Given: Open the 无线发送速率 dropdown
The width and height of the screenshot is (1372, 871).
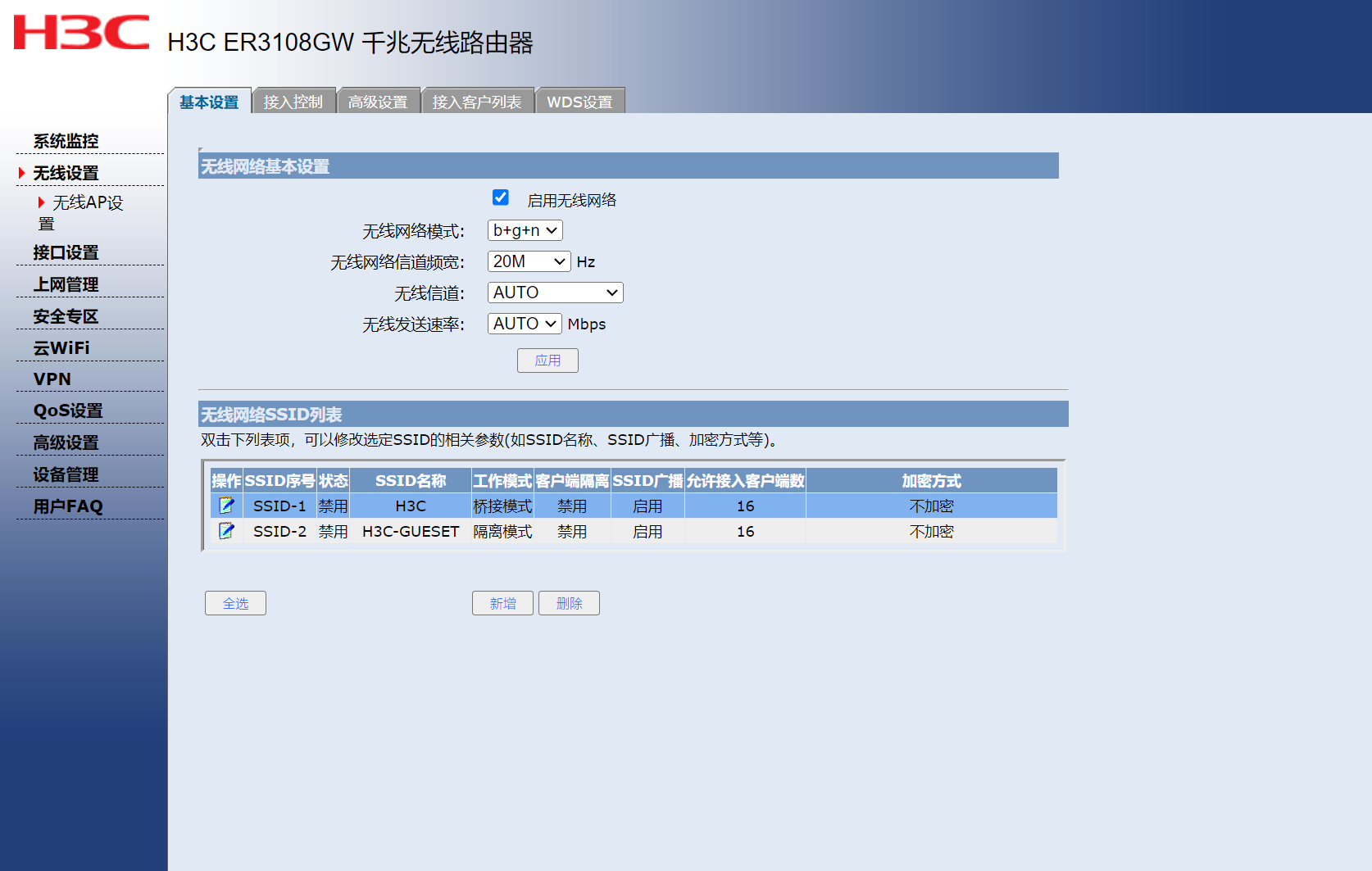Looking at the screenshot, I should [525, 324].
